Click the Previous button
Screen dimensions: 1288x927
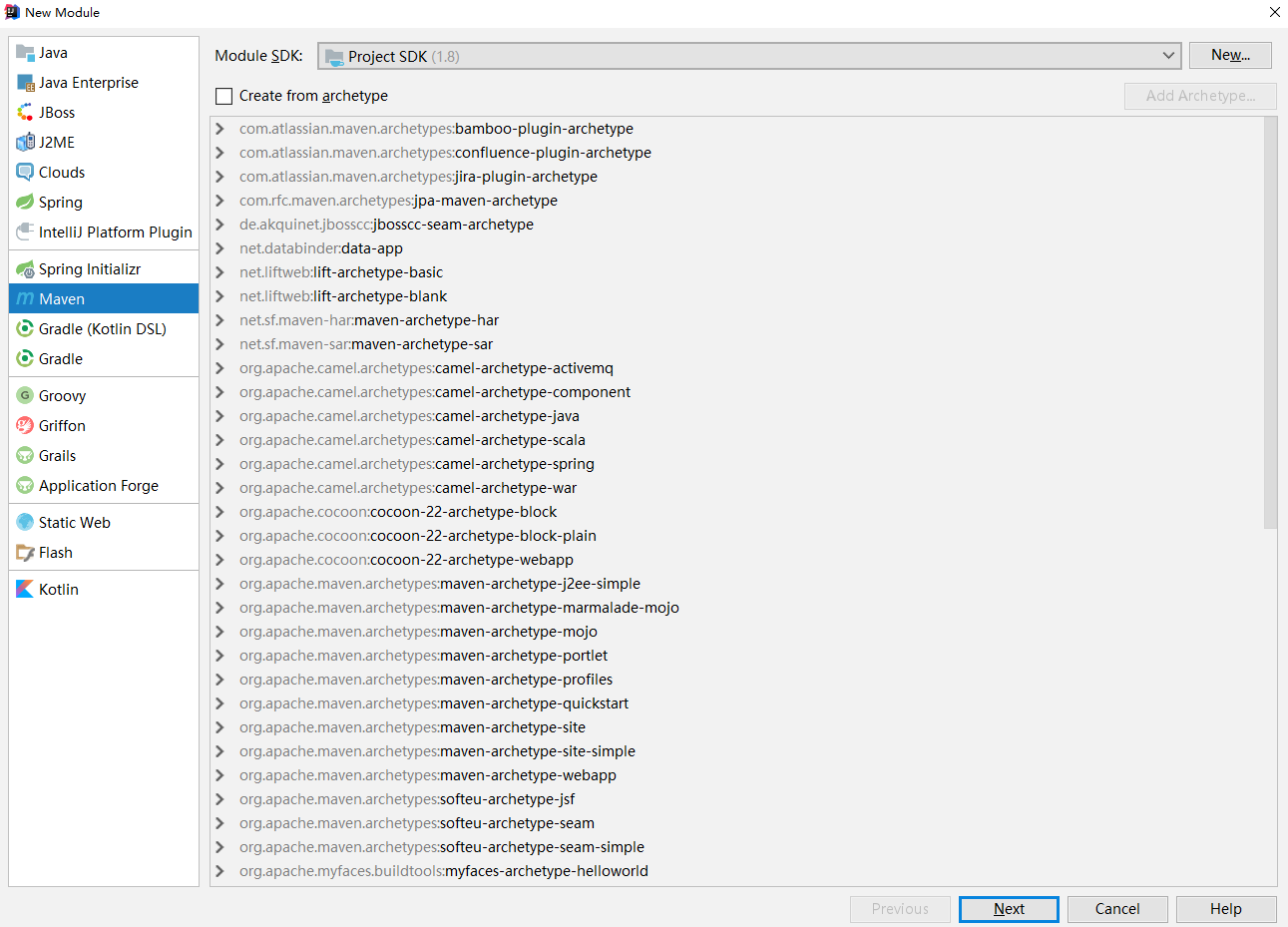pos(900,909)
